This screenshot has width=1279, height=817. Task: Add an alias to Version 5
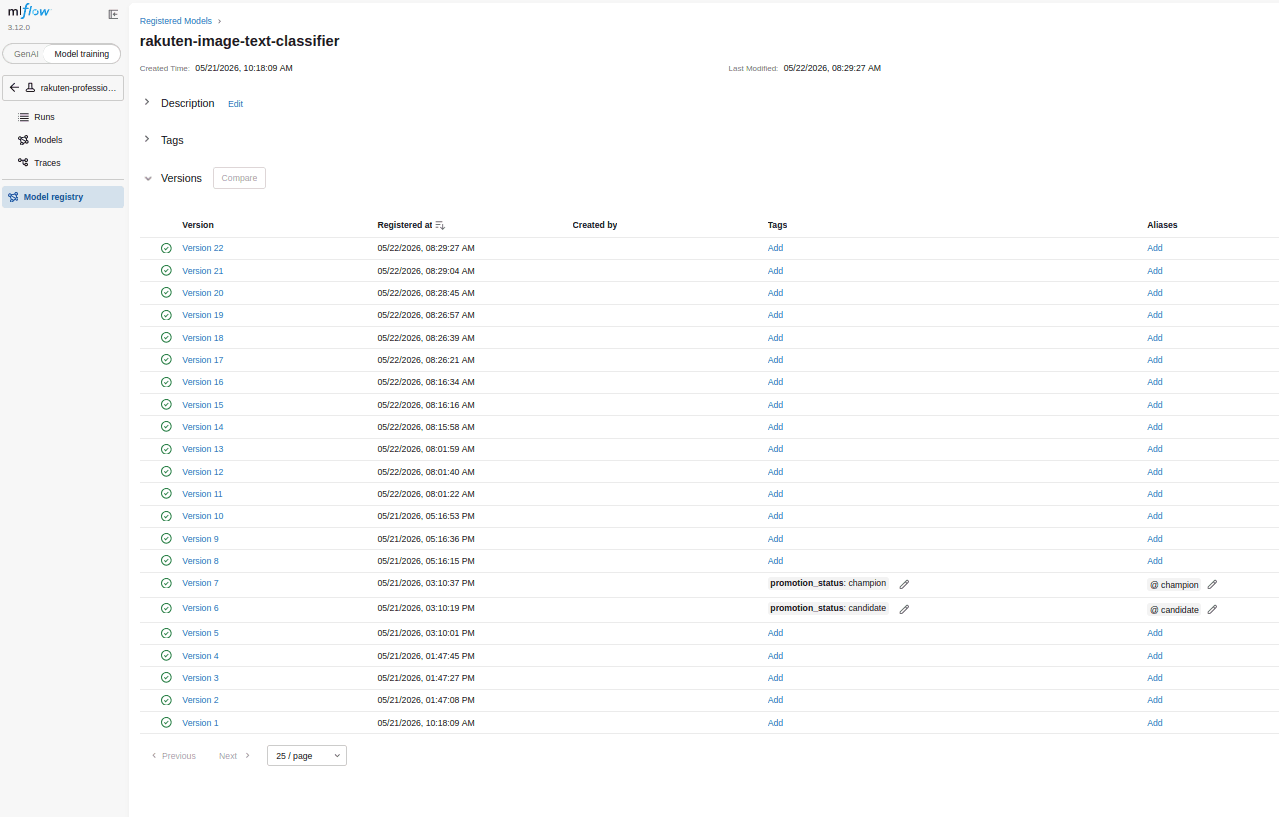click(1155, 633)
